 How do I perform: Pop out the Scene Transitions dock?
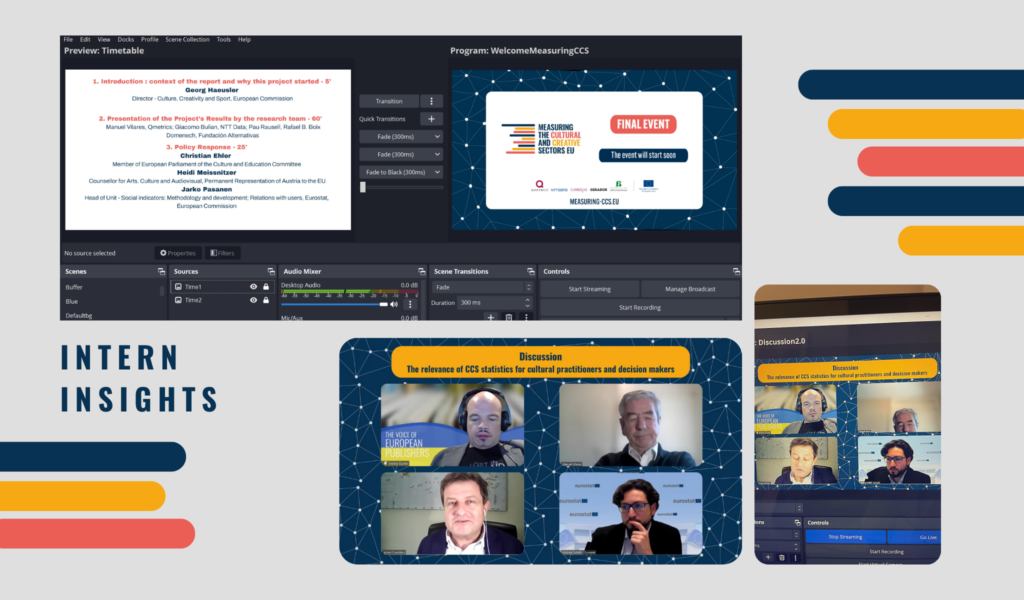click(x=531, y=272)
